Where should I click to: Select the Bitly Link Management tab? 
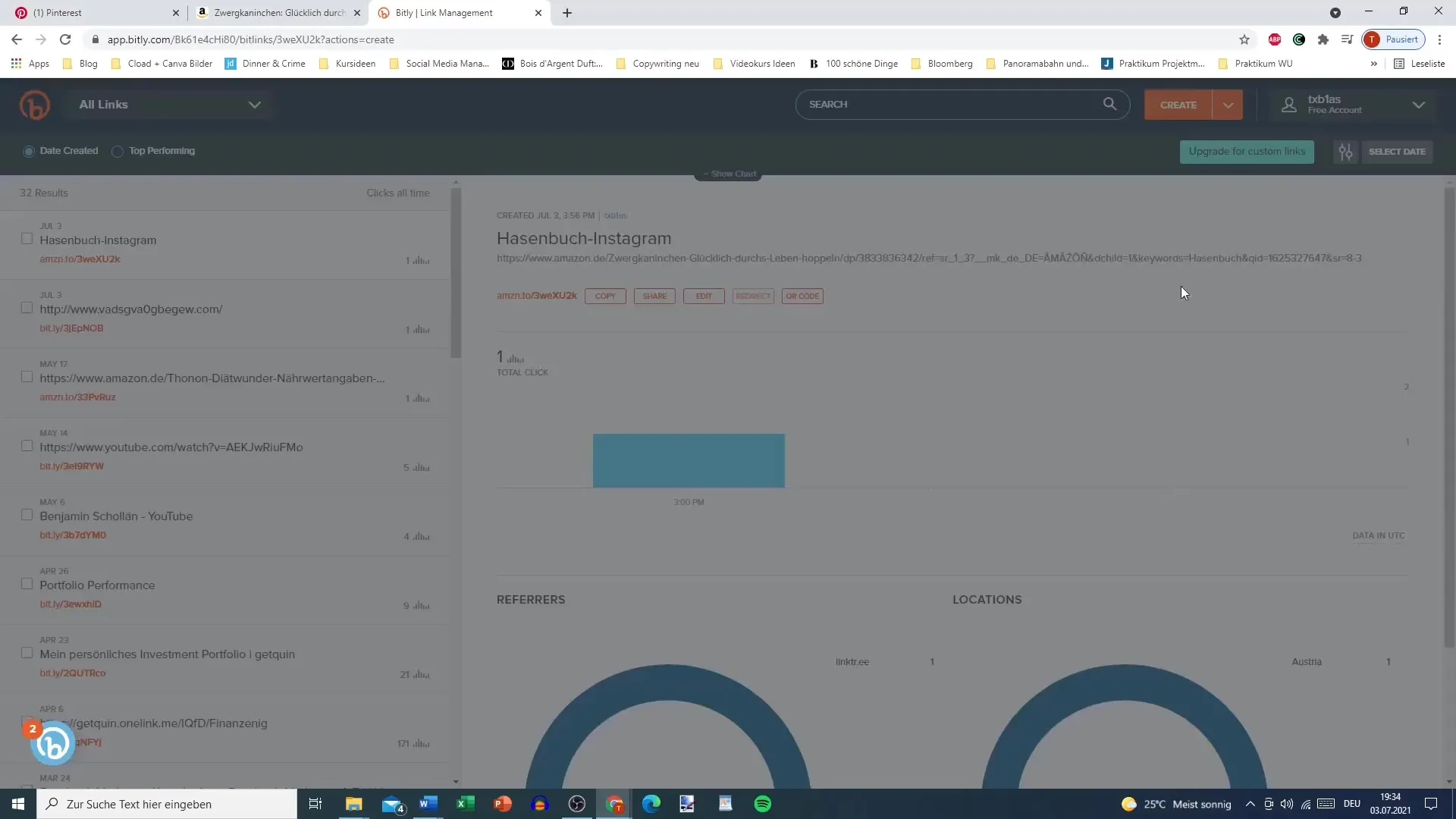(x=459, y=13)
